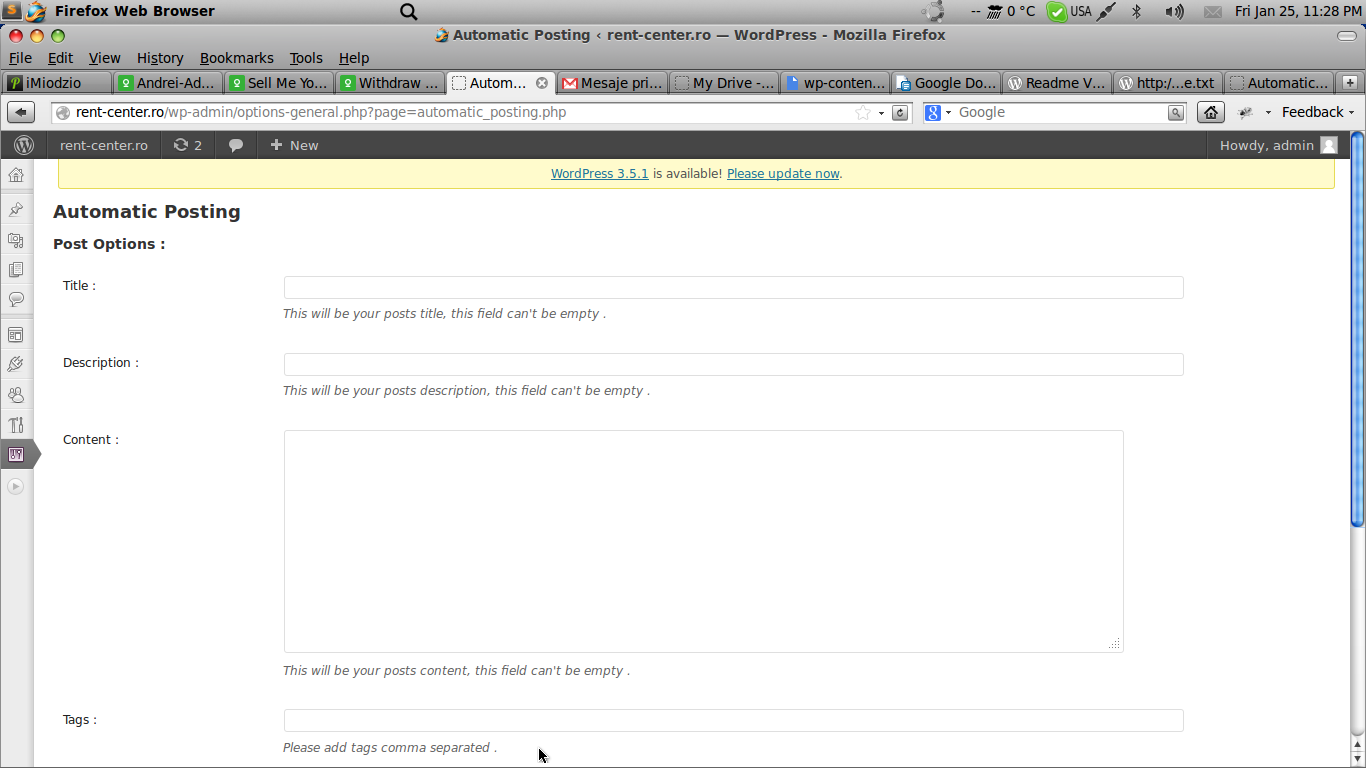Click the WordPress logo in admin bar
The image size is (1366, 768).
24,145
